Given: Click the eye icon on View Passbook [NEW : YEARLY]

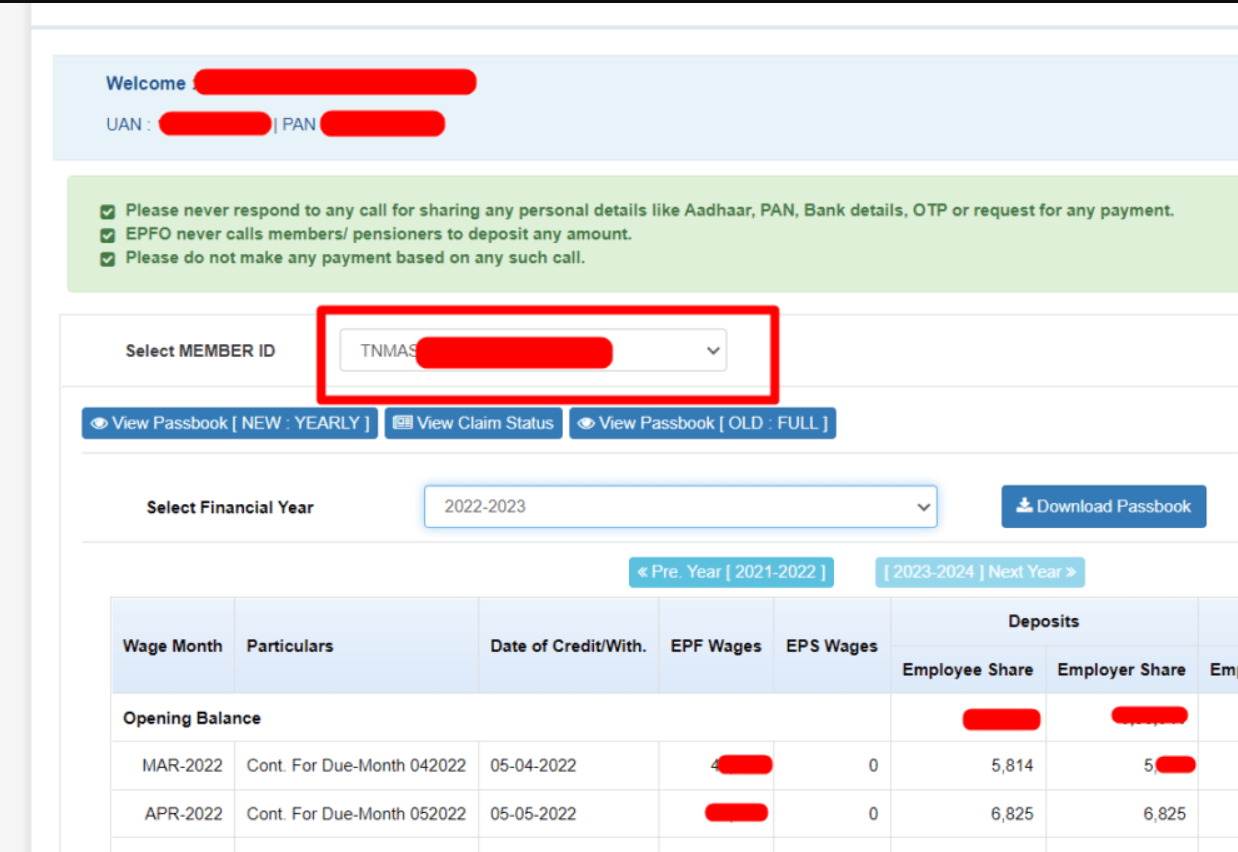Looking at the screenshot, I should [98, 423].
